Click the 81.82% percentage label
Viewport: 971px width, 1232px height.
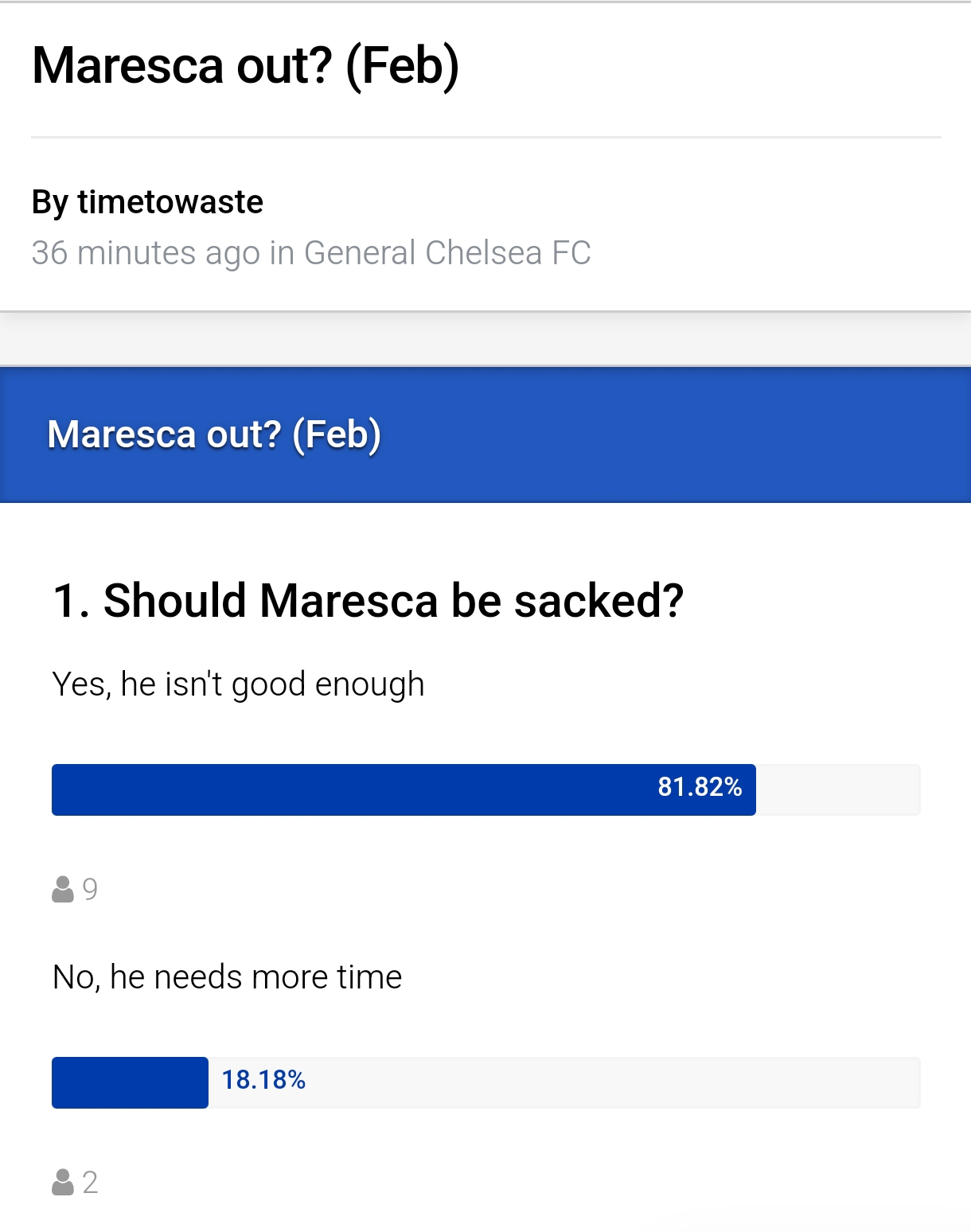(700, 787)
